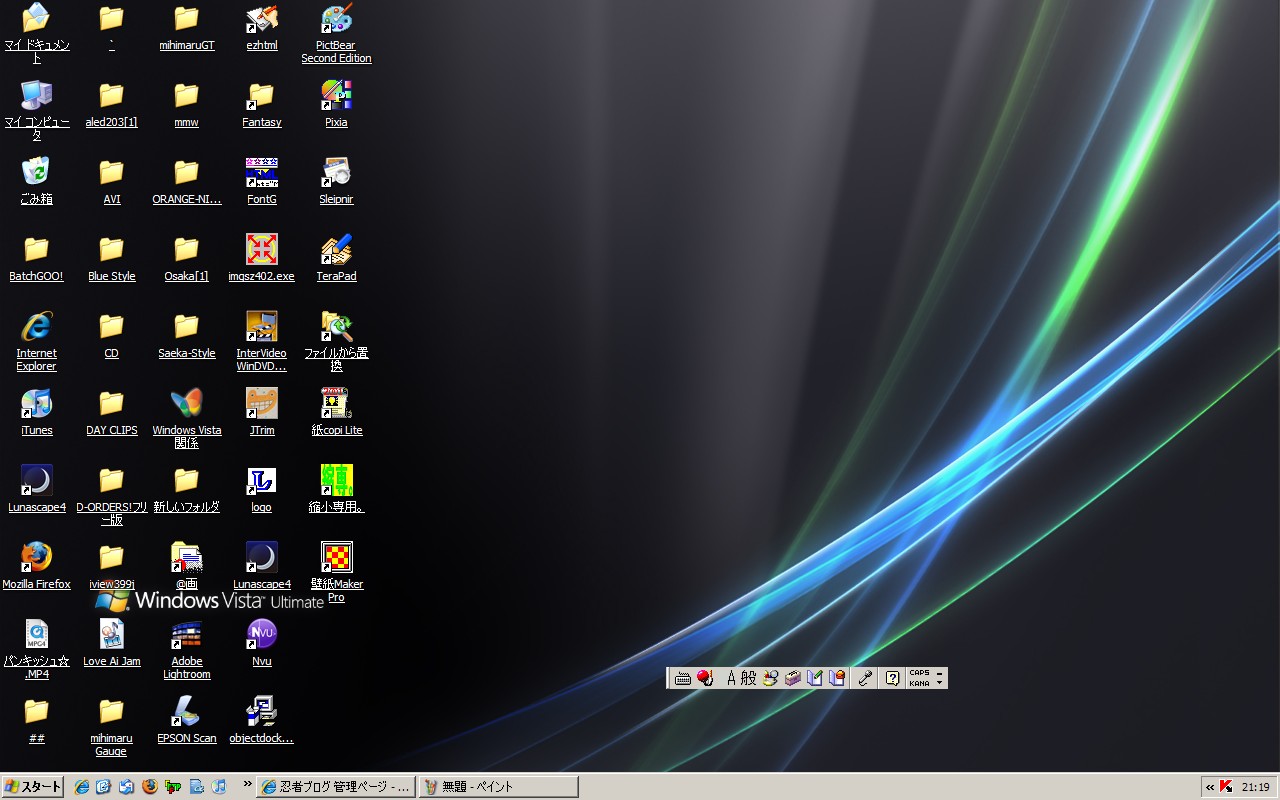Expand hidden system tray icons
Image resolution: width=1280 pixels, height=800 pixels.
[x=1210, y=787]
